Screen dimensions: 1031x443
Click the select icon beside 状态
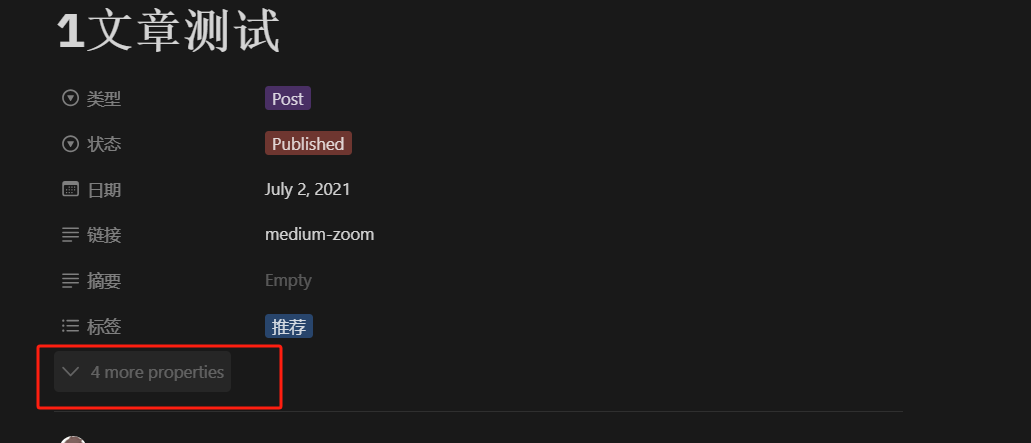(x=70, y=144)
